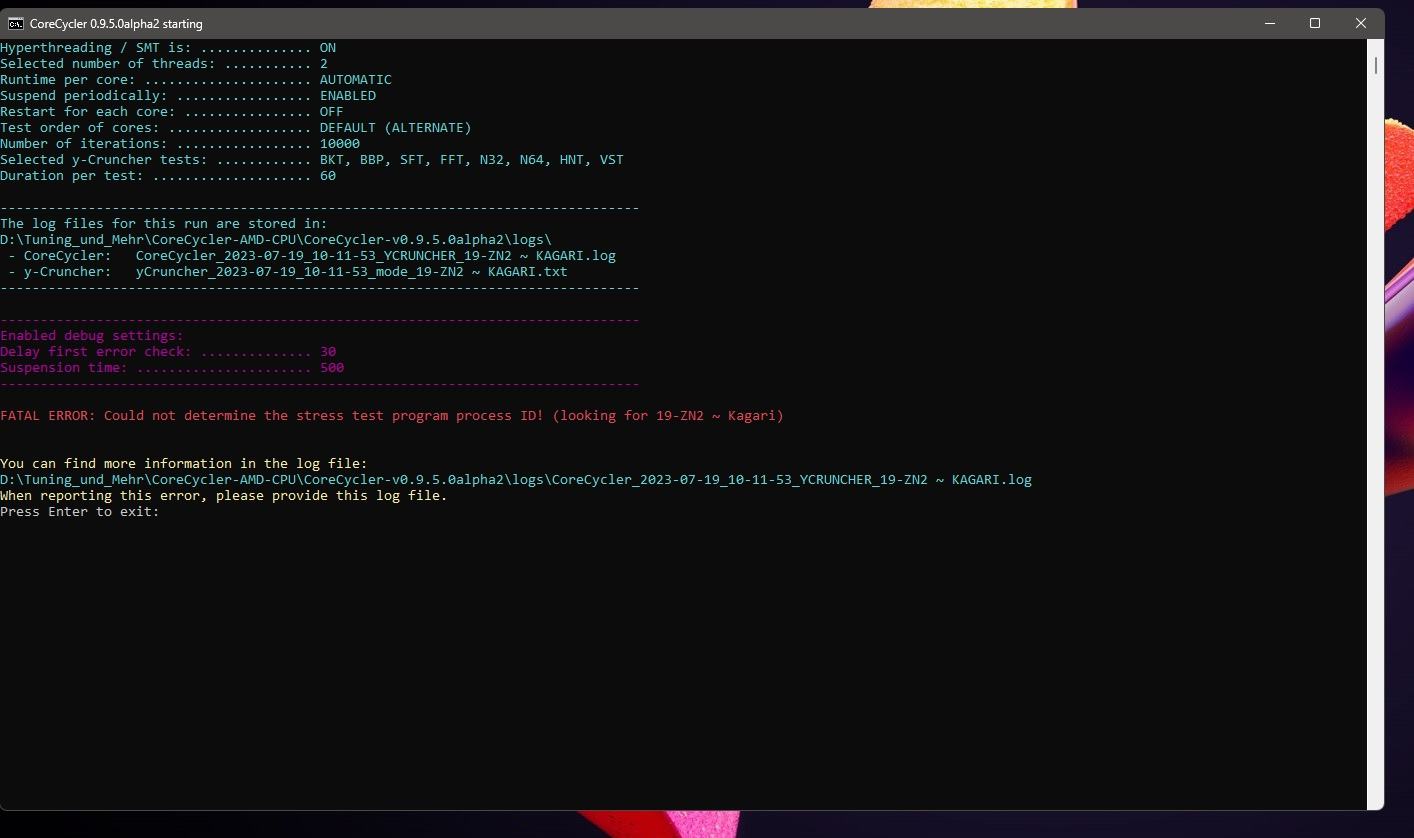This screenshot has height=838, width=1414.
Task: Click the 'Suspension time' 500 line
Action: (172, 368)
